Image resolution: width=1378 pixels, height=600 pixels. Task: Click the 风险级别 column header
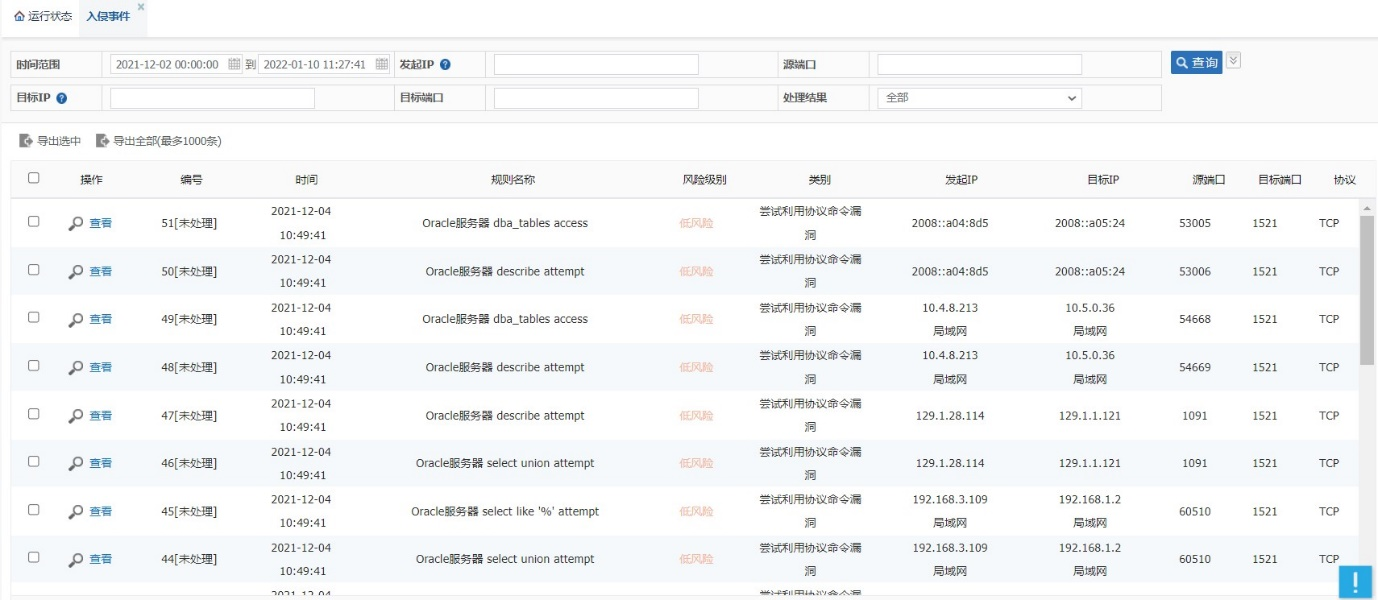pos(704,180)
